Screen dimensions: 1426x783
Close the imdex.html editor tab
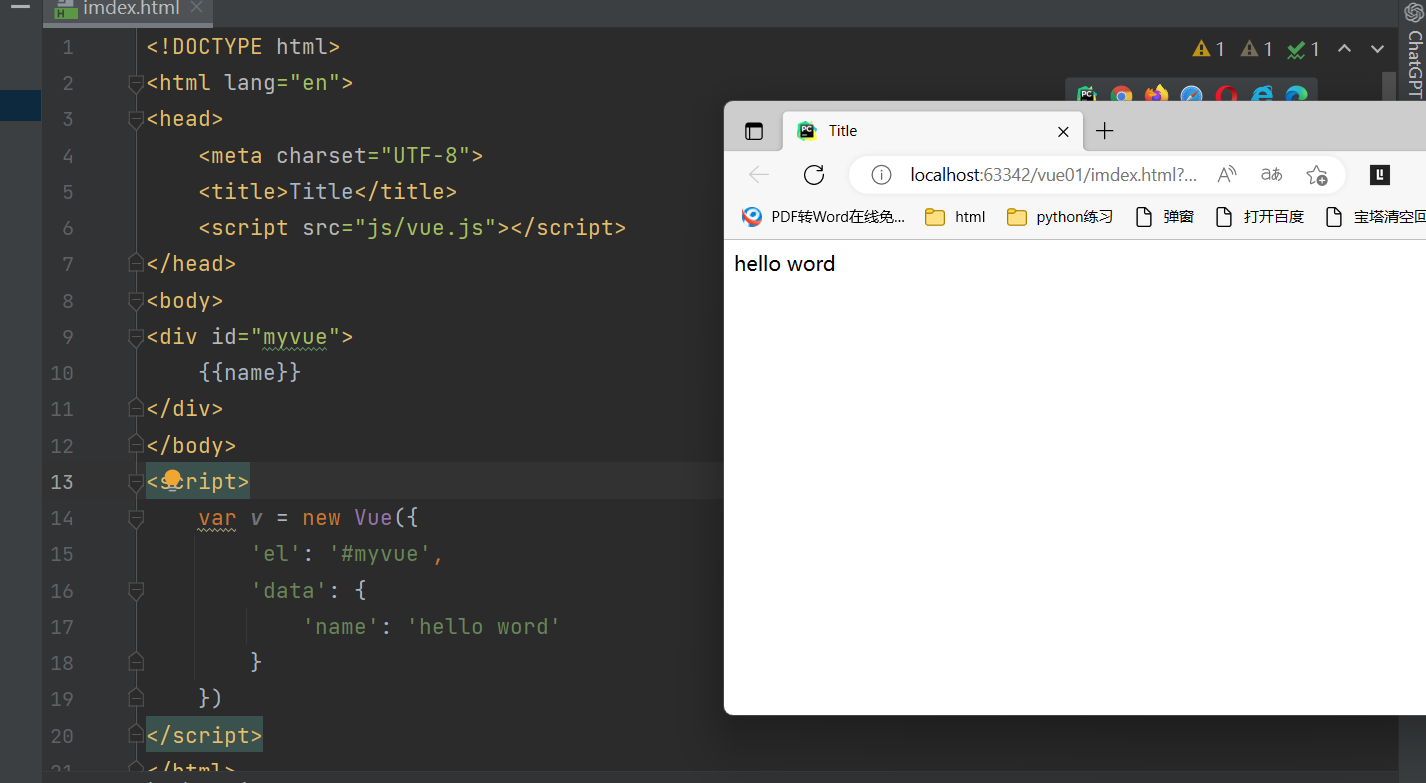coord(196,8)
